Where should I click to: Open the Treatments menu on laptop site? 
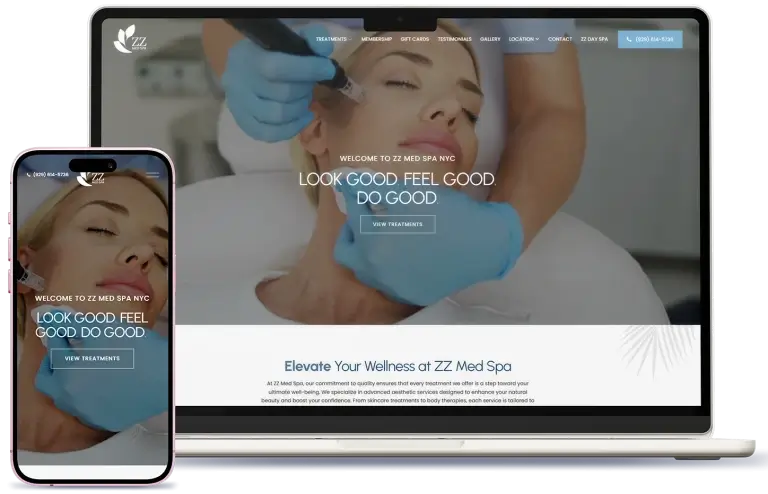(x=334, y=39)
